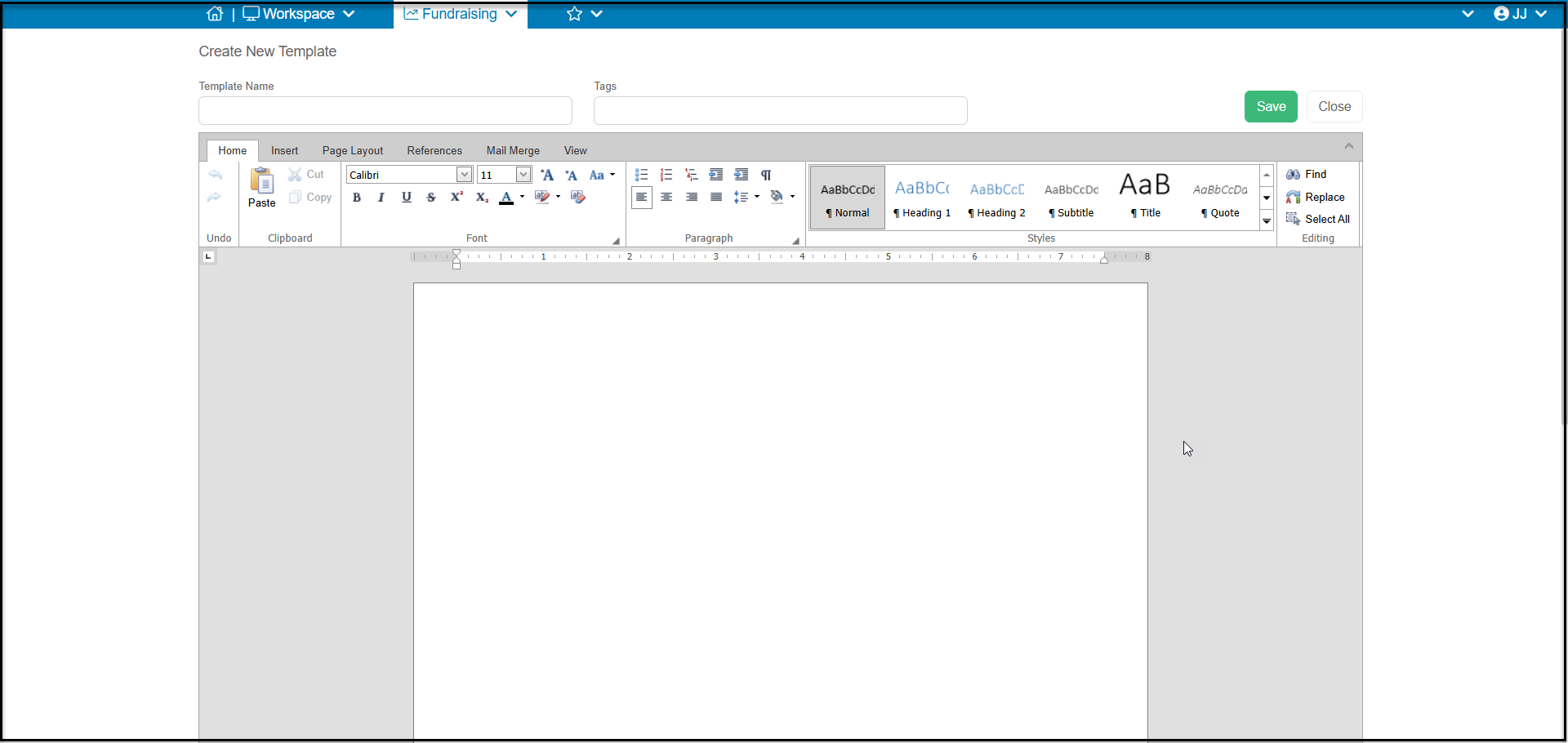Click the Select All icon
This screenshot has width=1568, height=743.
[x=1293, y=219]
